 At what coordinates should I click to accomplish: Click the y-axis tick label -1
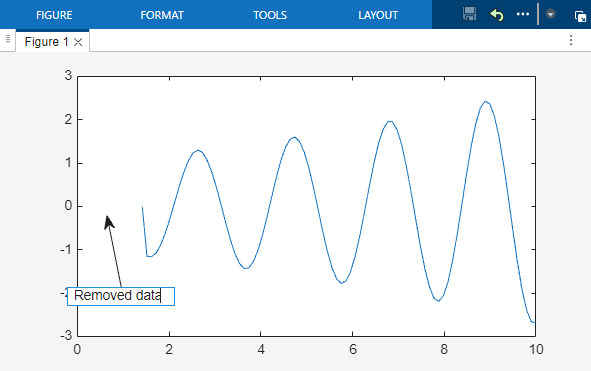tap(66, 249)
